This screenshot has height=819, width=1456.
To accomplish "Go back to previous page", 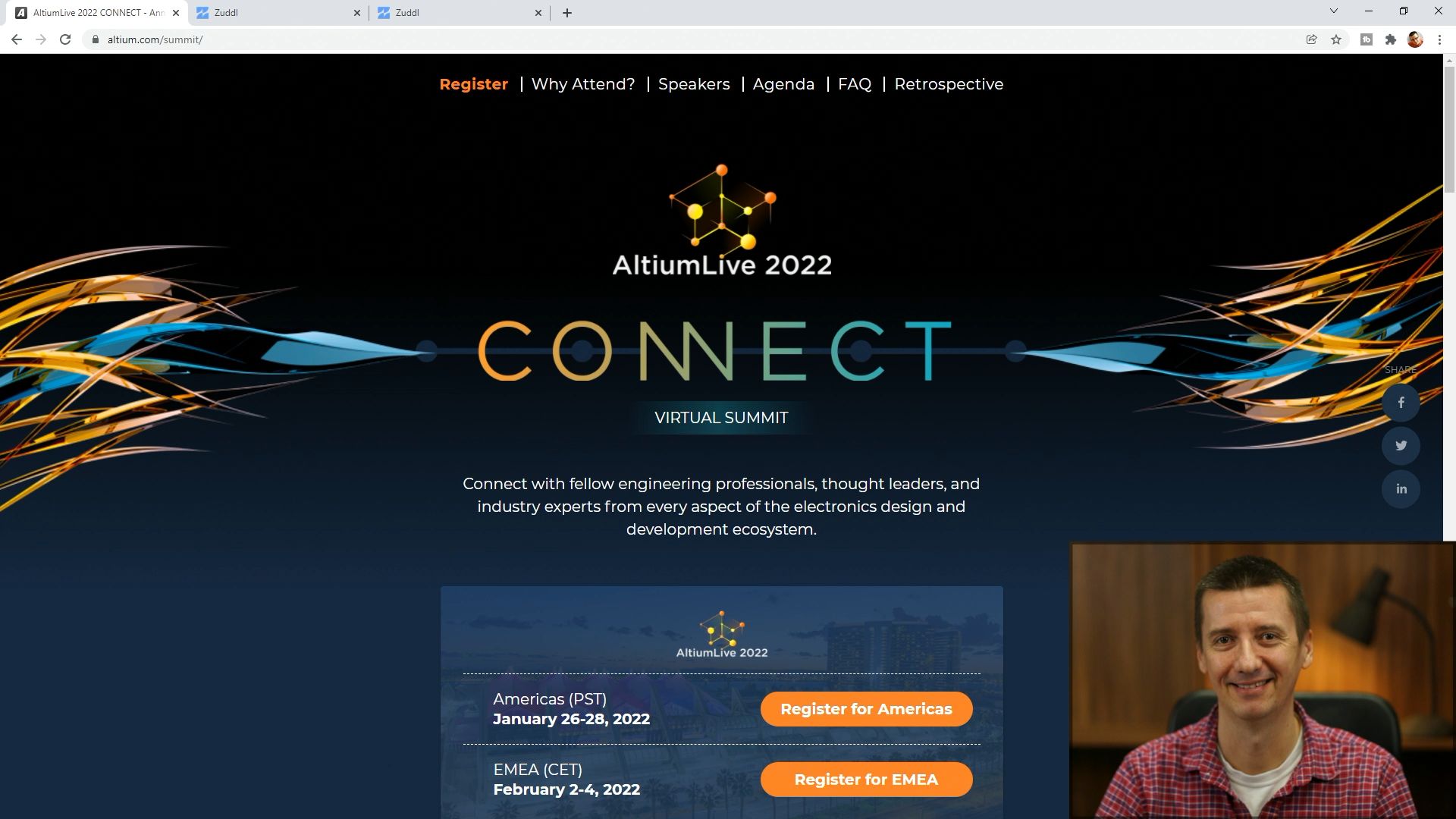I will pos(17,39).
